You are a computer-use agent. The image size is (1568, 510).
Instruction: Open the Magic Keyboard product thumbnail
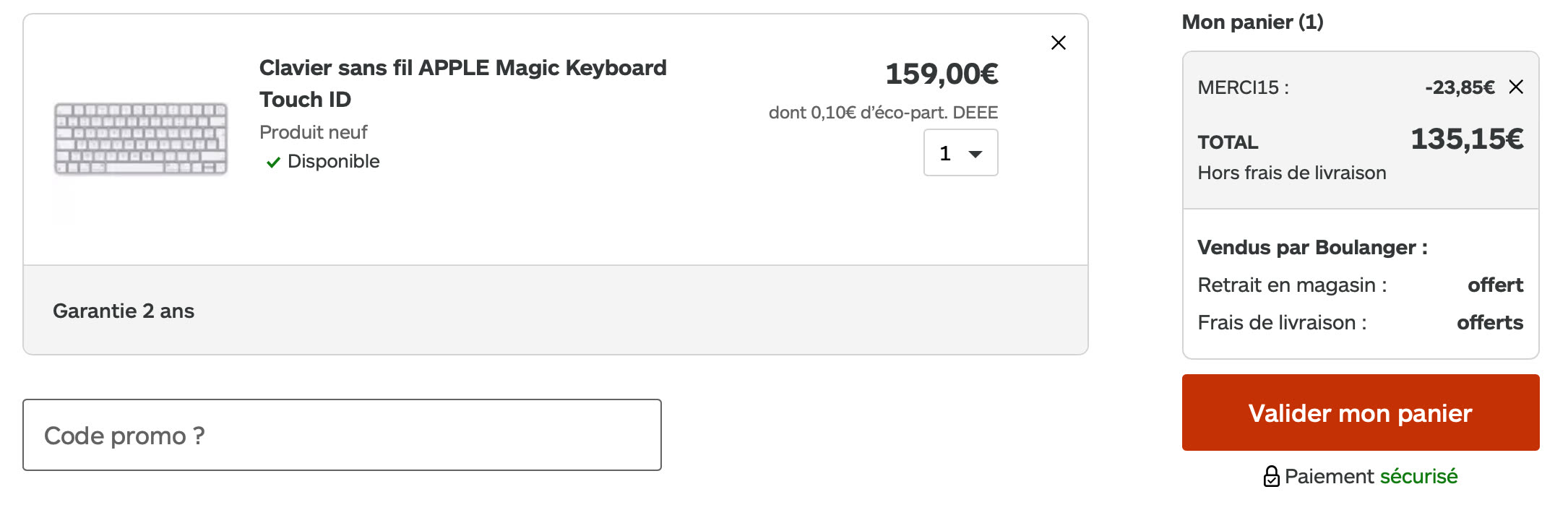pyautogui.click(x=141, y=139)
